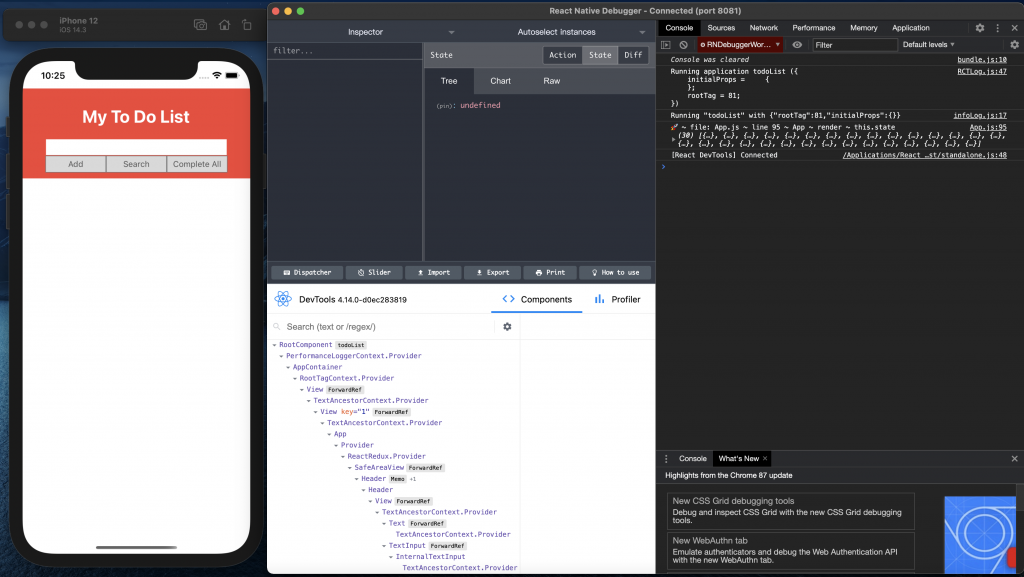Open the RNDebuggerWorker context dropdown

740,45
